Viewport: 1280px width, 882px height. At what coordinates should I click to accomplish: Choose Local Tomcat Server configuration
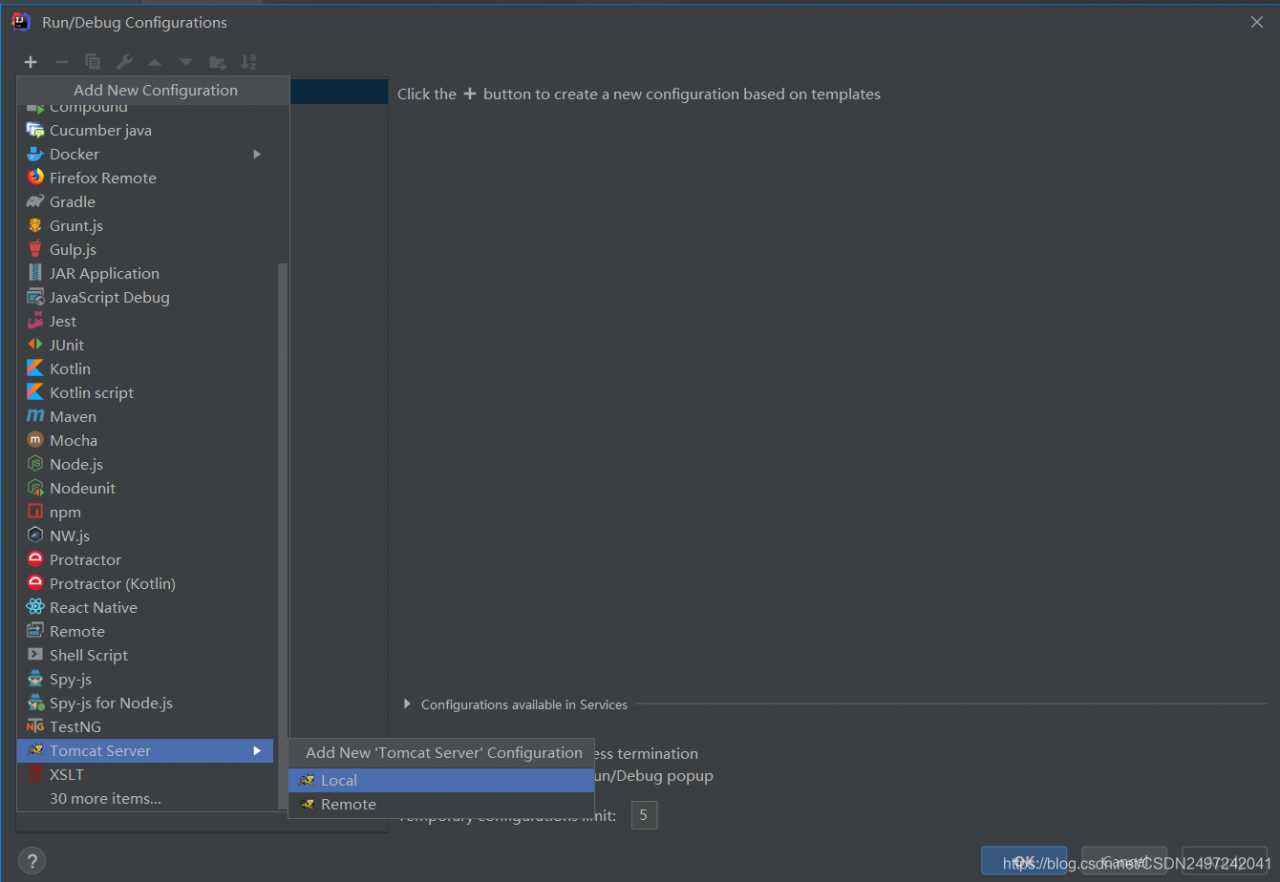(441, 780)
